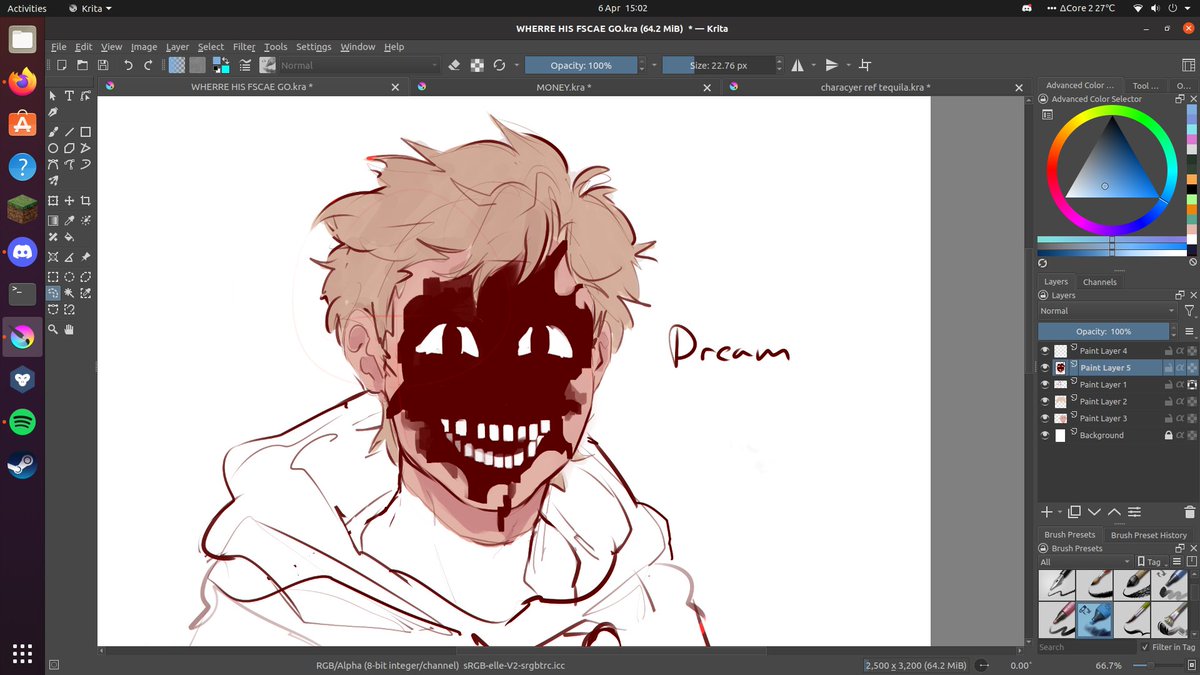1200x675 pixels.
Task: Close the WHERRE HIS FSCAE GO.kra tab
Action: pyautogui.click(x=395, y=87)
